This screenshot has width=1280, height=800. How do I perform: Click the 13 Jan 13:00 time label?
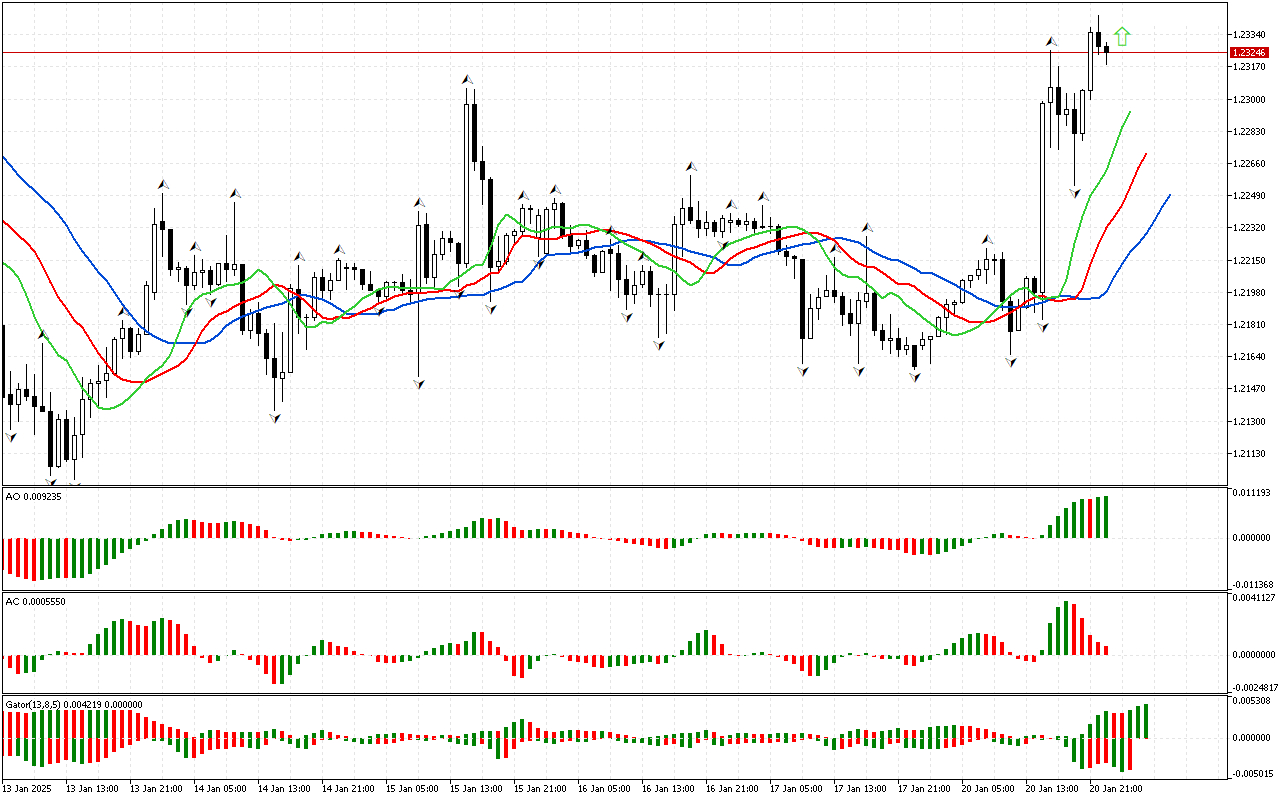(93, 789)
